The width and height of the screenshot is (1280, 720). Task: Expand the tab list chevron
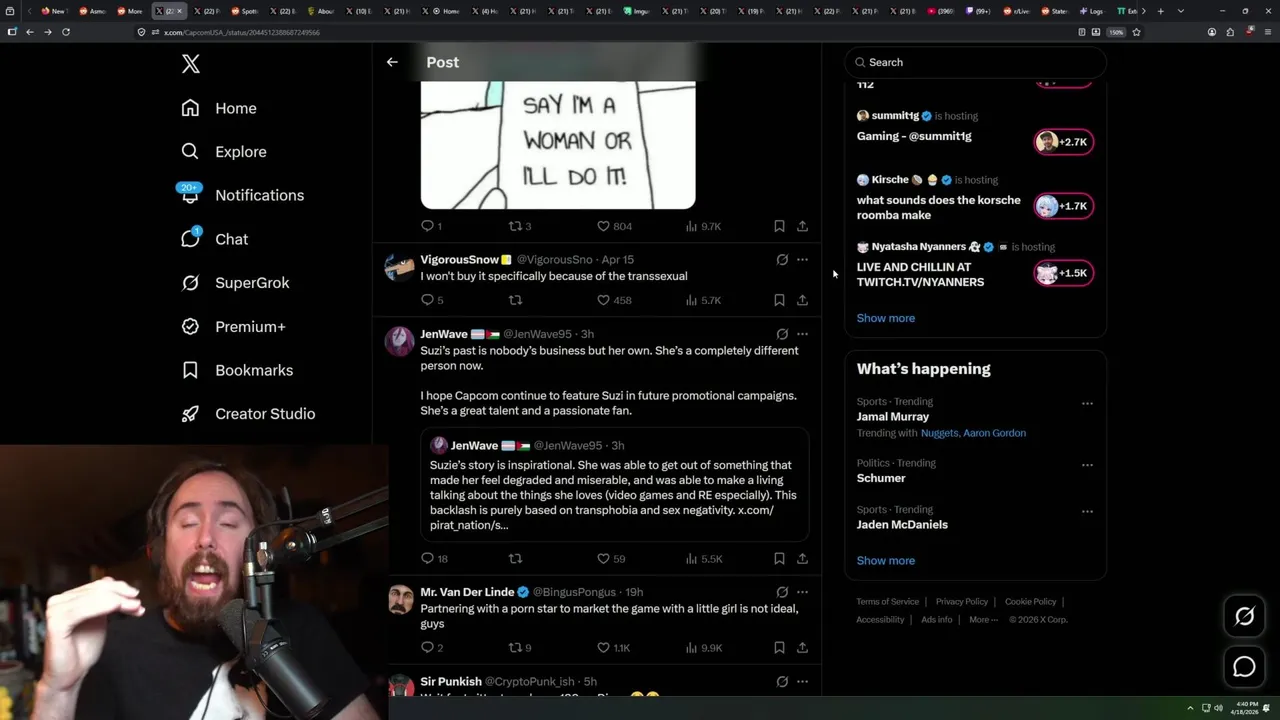click(1181, 11)
